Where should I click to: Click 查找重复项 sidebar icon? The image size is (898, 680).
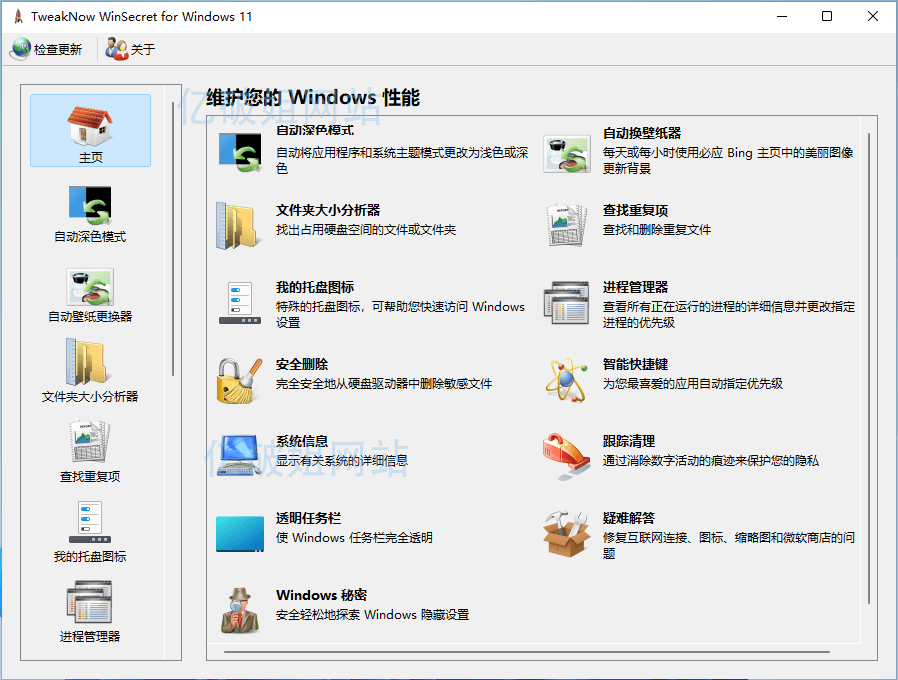[x=90, y=444]
